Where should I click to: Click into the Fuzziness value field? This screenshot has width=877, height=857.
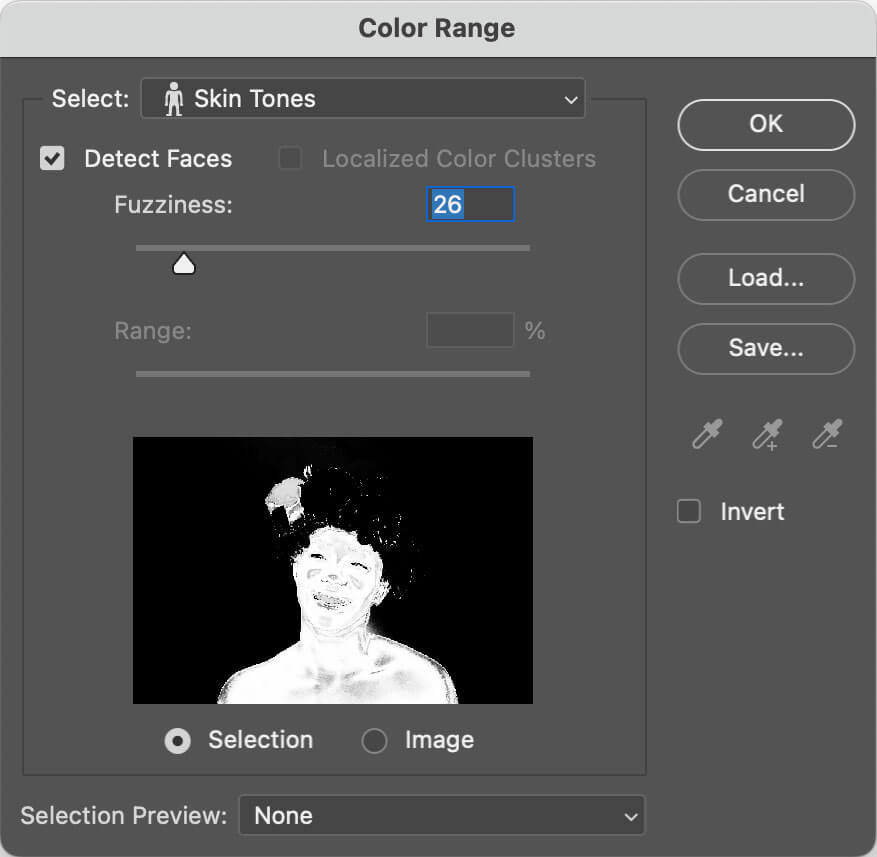470,205
